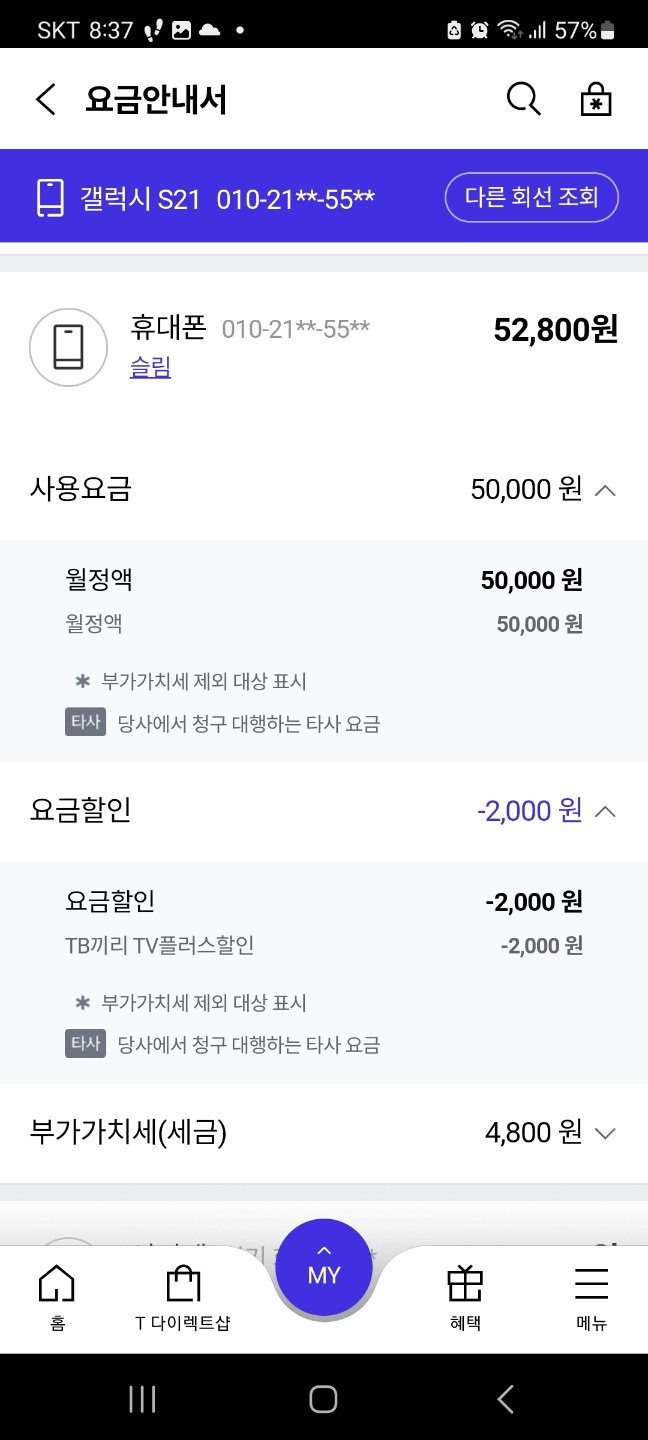The image size is (648, 1440).
Task: Open 혜택 gift box icon
Action: coord(465,1284)
